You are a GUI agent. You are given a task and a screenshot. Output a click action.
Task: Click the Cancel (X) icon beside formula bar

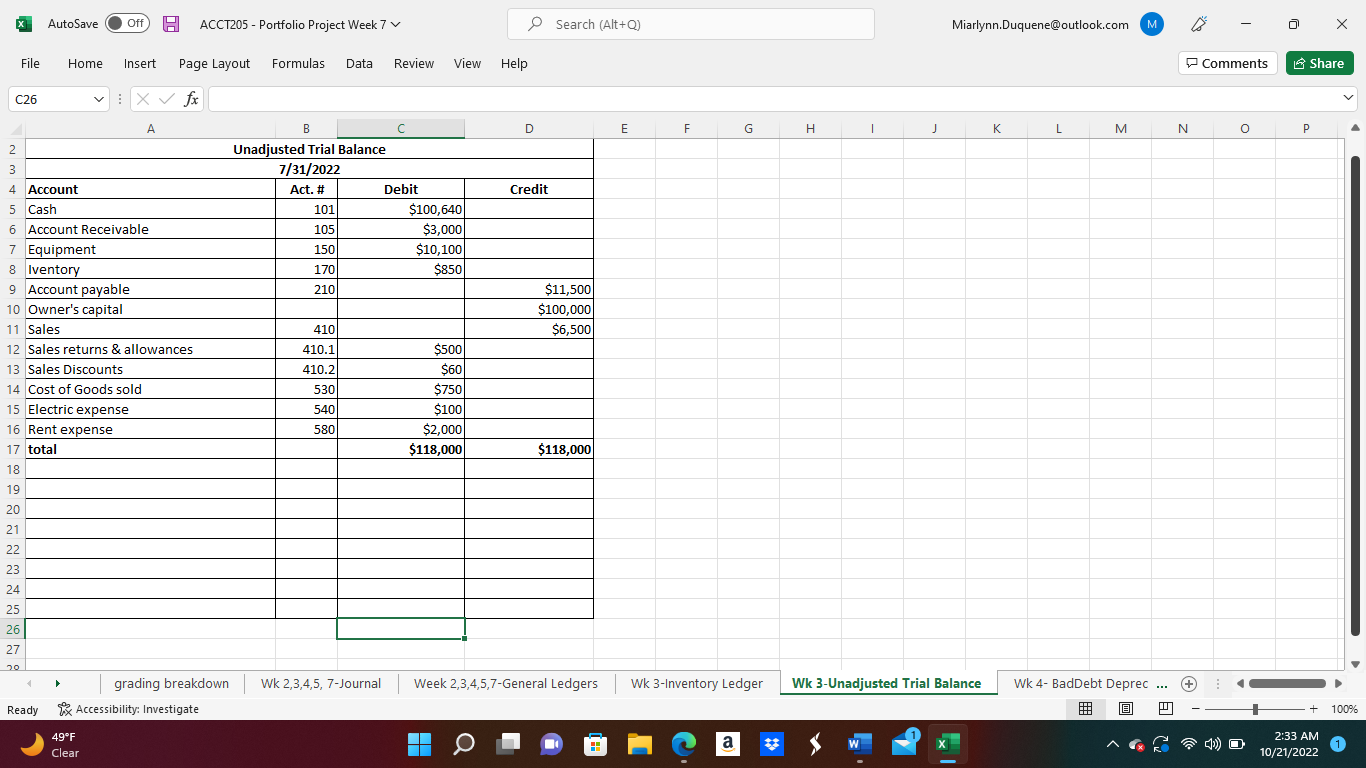point(143,99)
